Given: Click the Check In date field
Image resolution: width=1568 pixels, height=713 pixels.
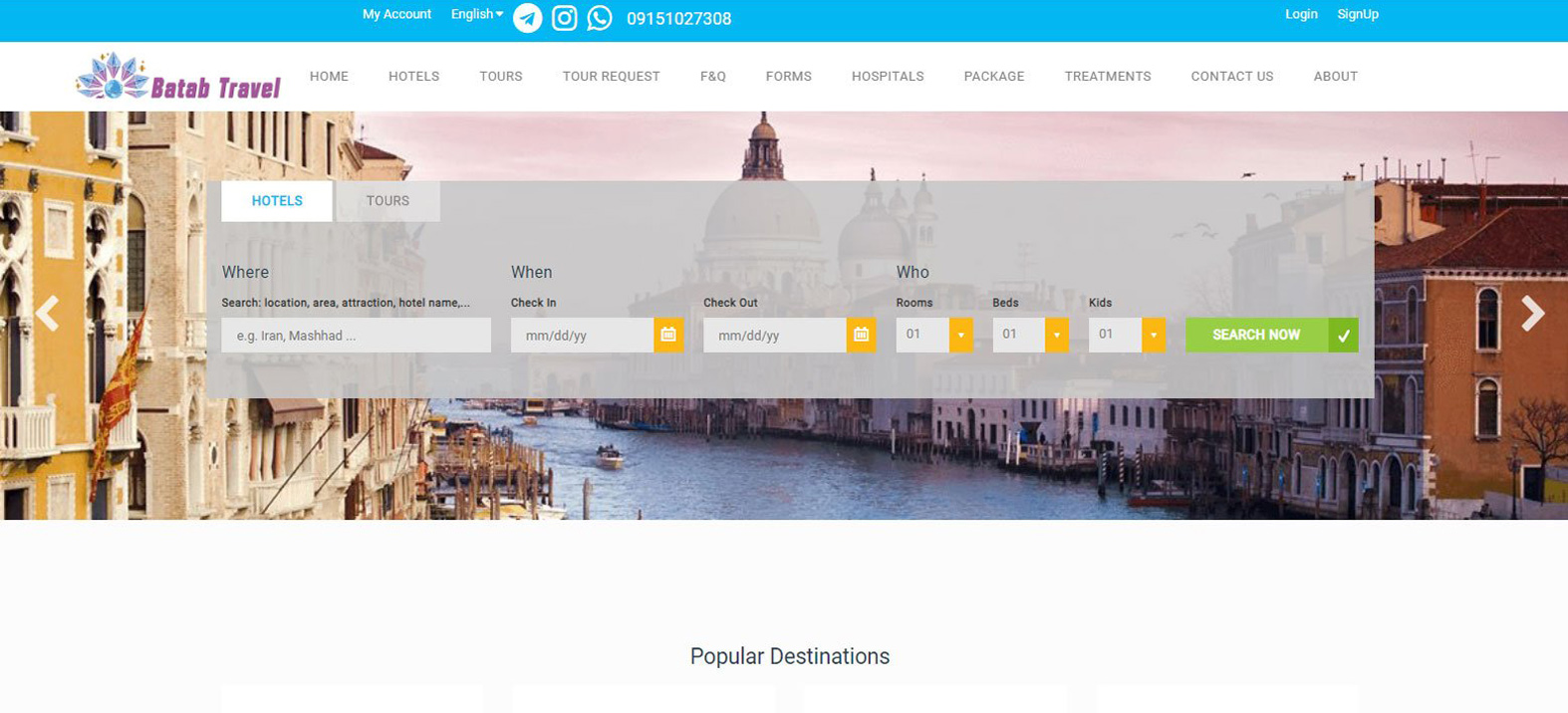Looking at the screenshot, I should click(x=583, y=336).
